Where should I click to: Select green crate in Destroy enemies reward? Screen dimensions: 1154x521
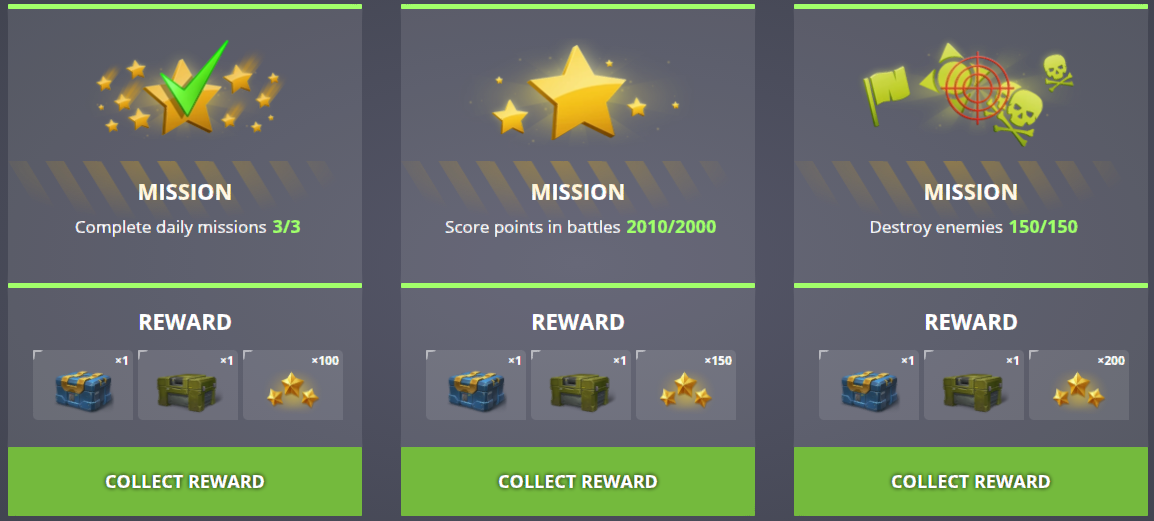pyautogui.click(x=974, y=385)
